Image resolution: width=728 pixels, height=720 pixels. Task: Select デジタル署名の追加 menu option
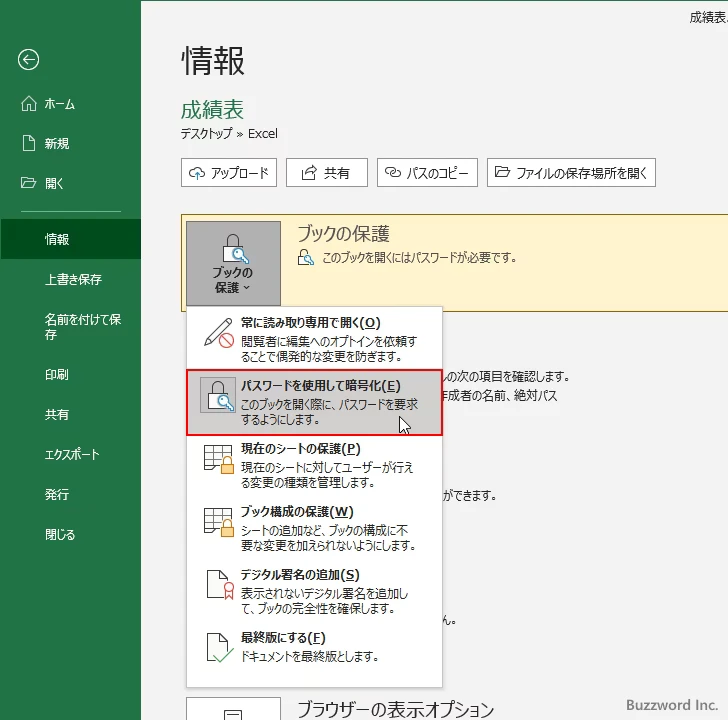[x=314, y=591]
